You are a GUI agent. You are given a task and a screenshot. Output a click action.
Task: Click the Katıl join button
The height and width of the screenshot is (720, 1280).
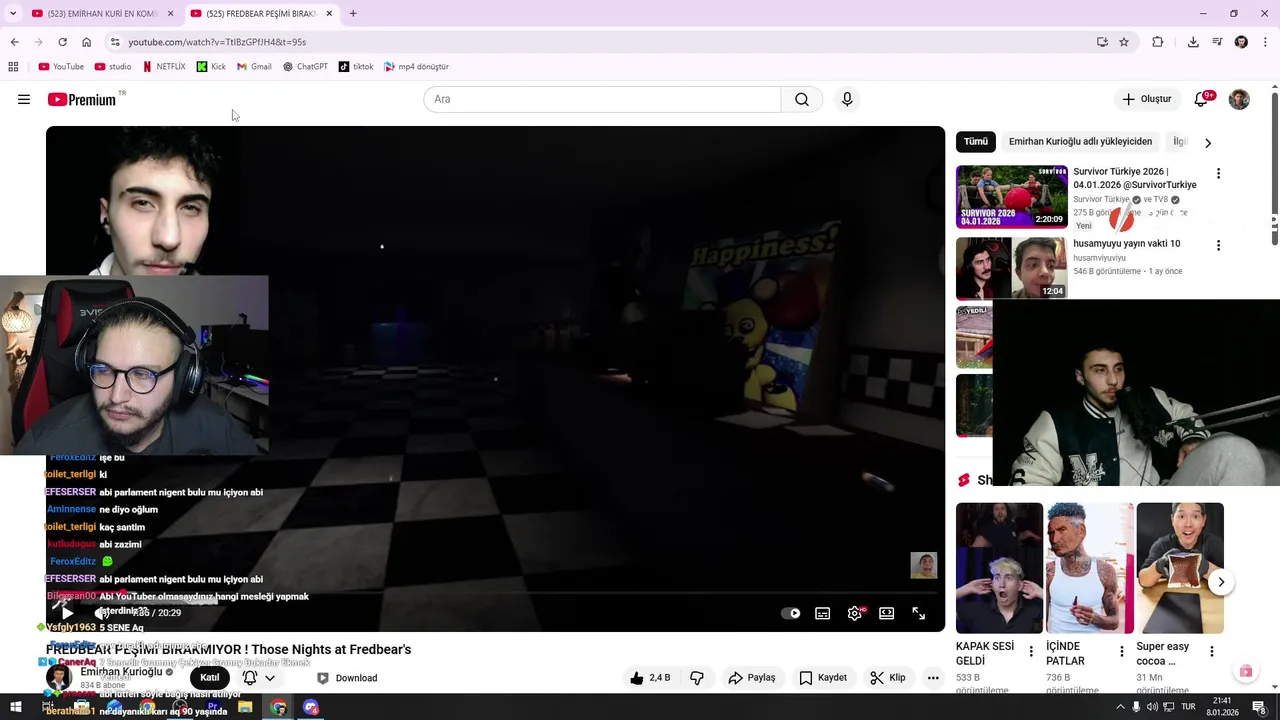click(210, 677)
